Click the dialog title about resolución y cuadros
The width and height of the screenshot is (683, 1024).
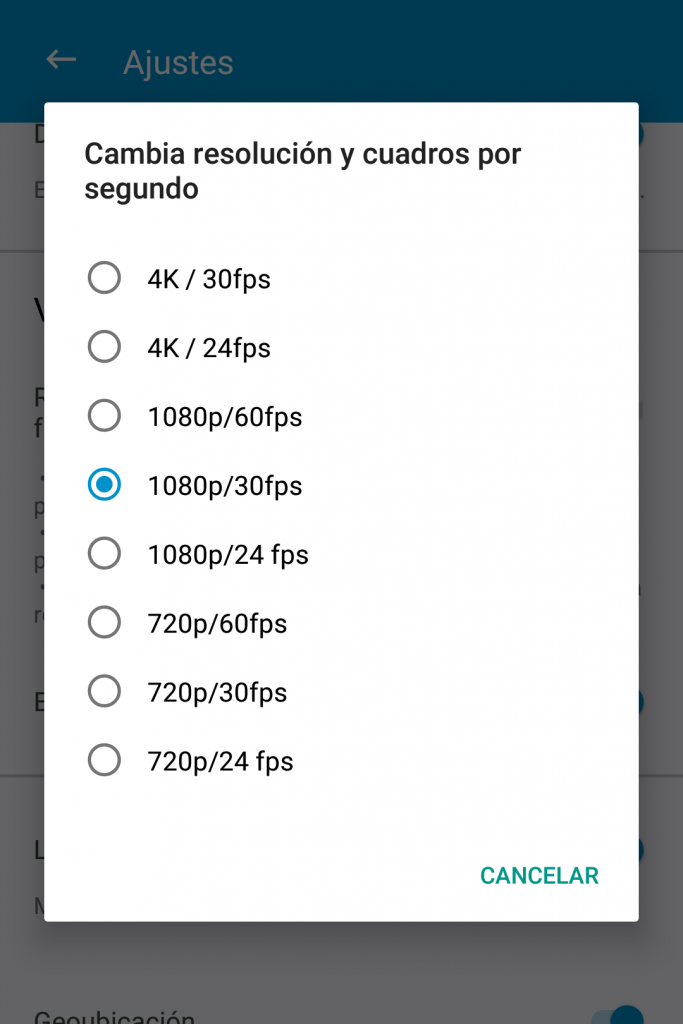click(302, 171)
